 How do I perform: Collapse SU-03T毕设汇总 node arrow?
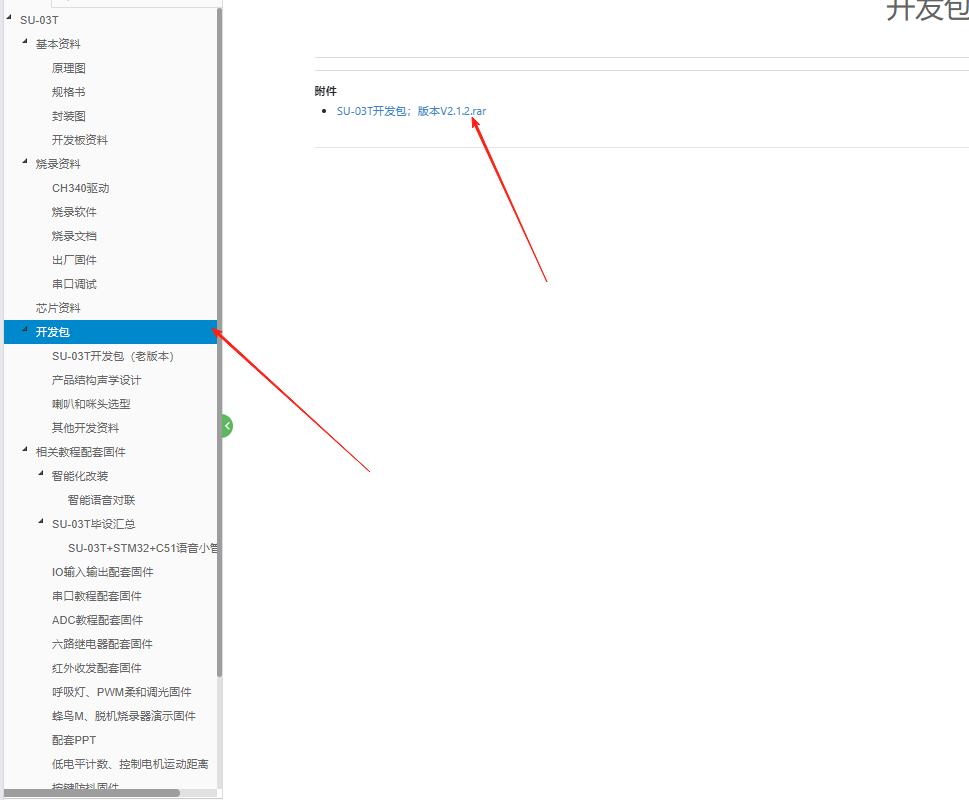pos(41,522)
